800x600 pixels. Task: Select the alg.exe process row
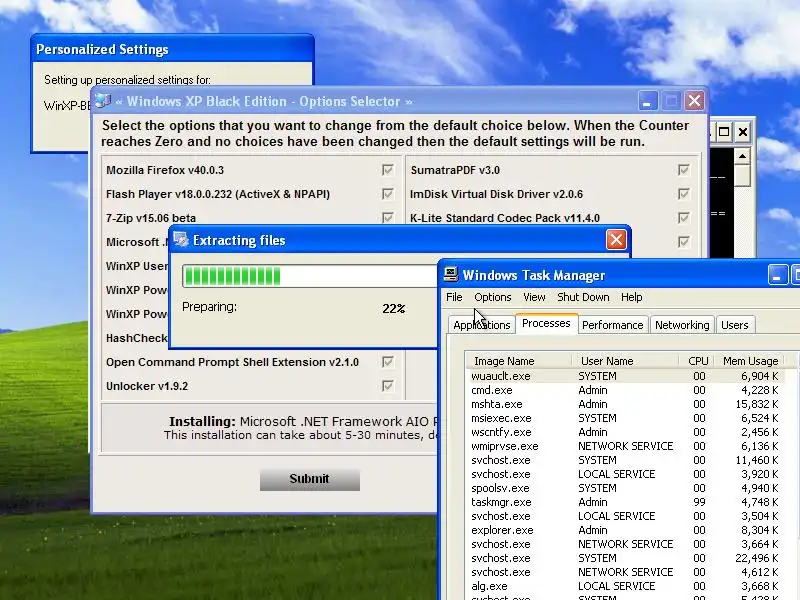pyautogui.click(x=624, y=586)
